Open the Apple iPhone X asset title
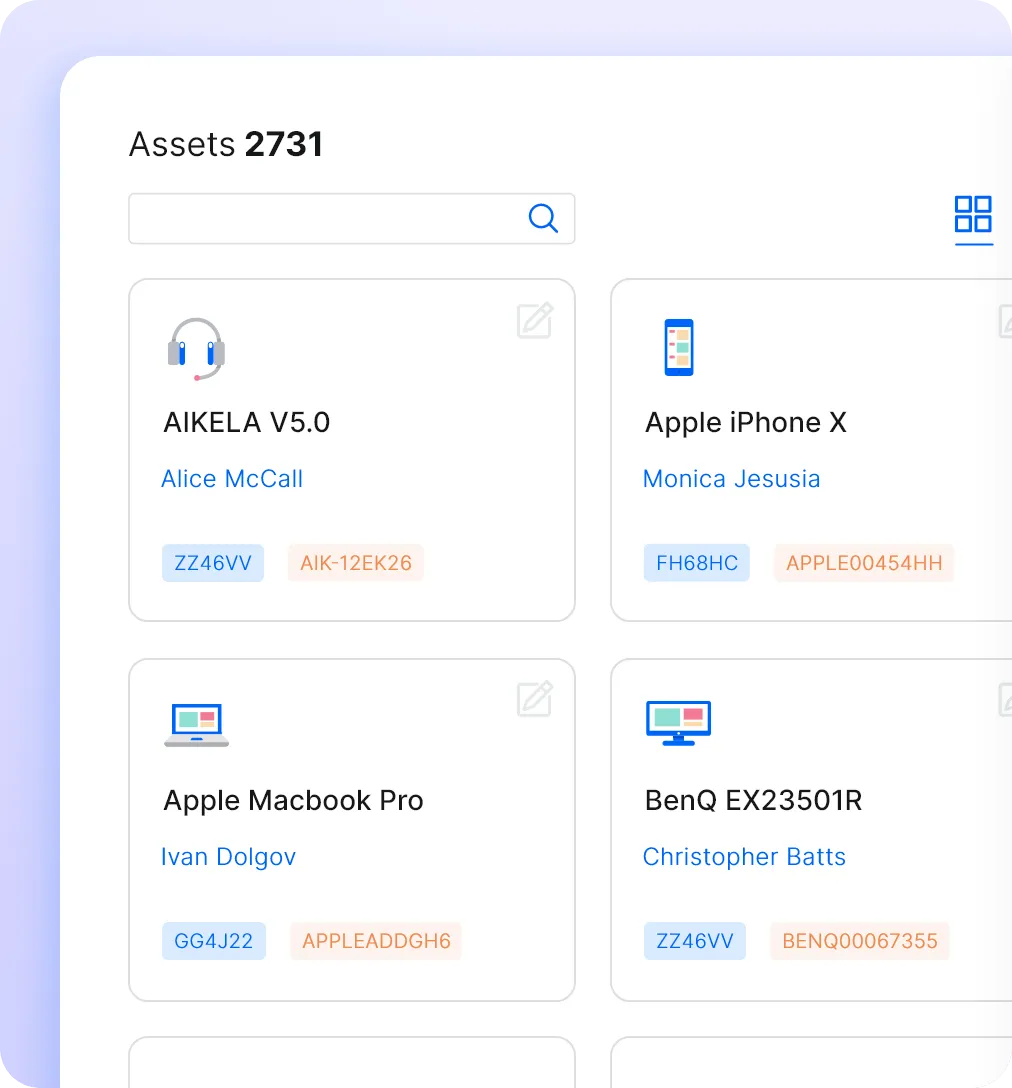The image size is (1012, 1088). click(x=746, y=423)
